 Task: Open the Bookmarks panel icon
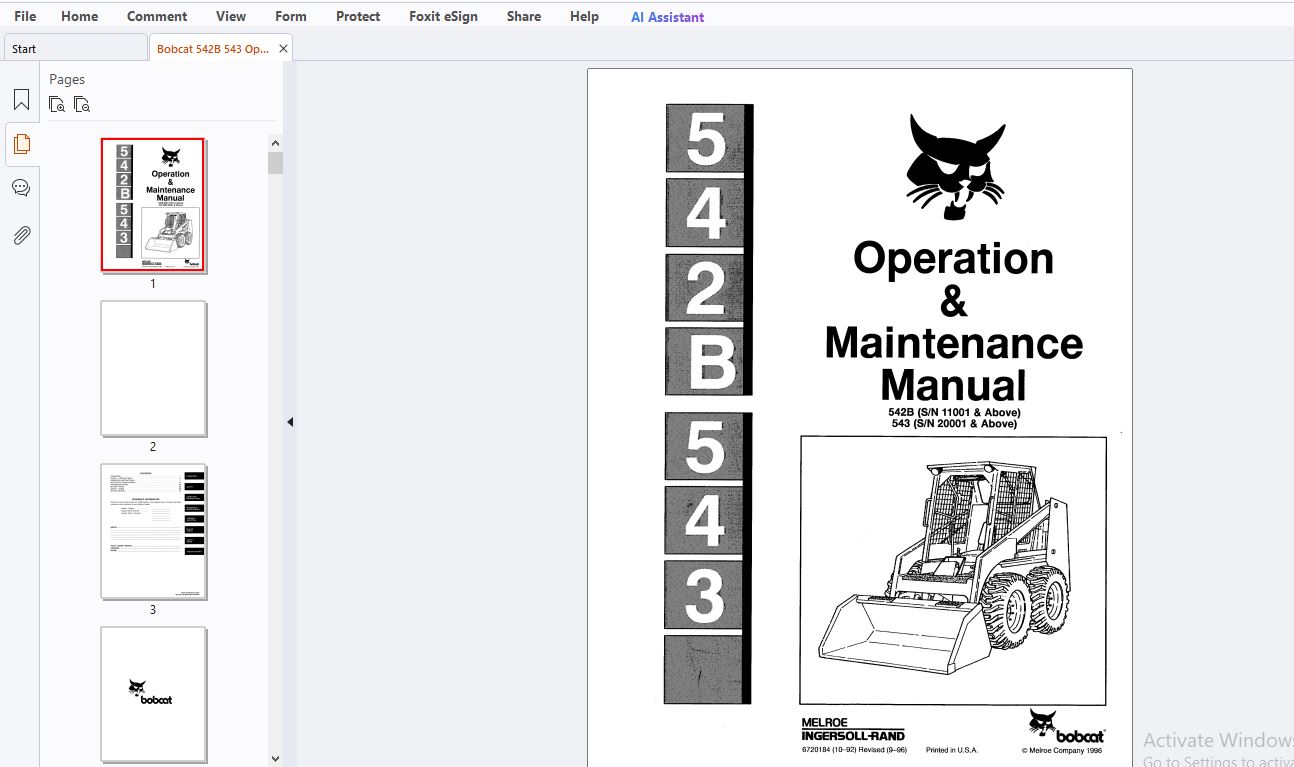coord(21,100)
